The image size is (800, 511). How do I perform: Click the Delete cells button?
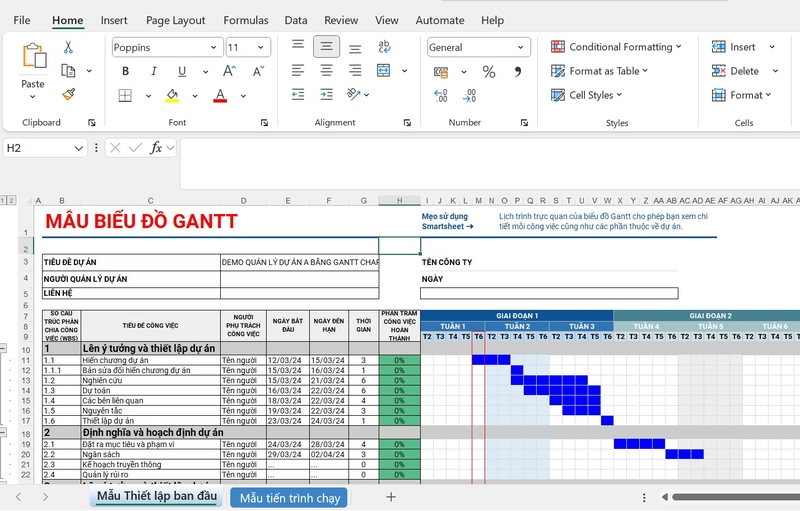(x=735, y=71)
